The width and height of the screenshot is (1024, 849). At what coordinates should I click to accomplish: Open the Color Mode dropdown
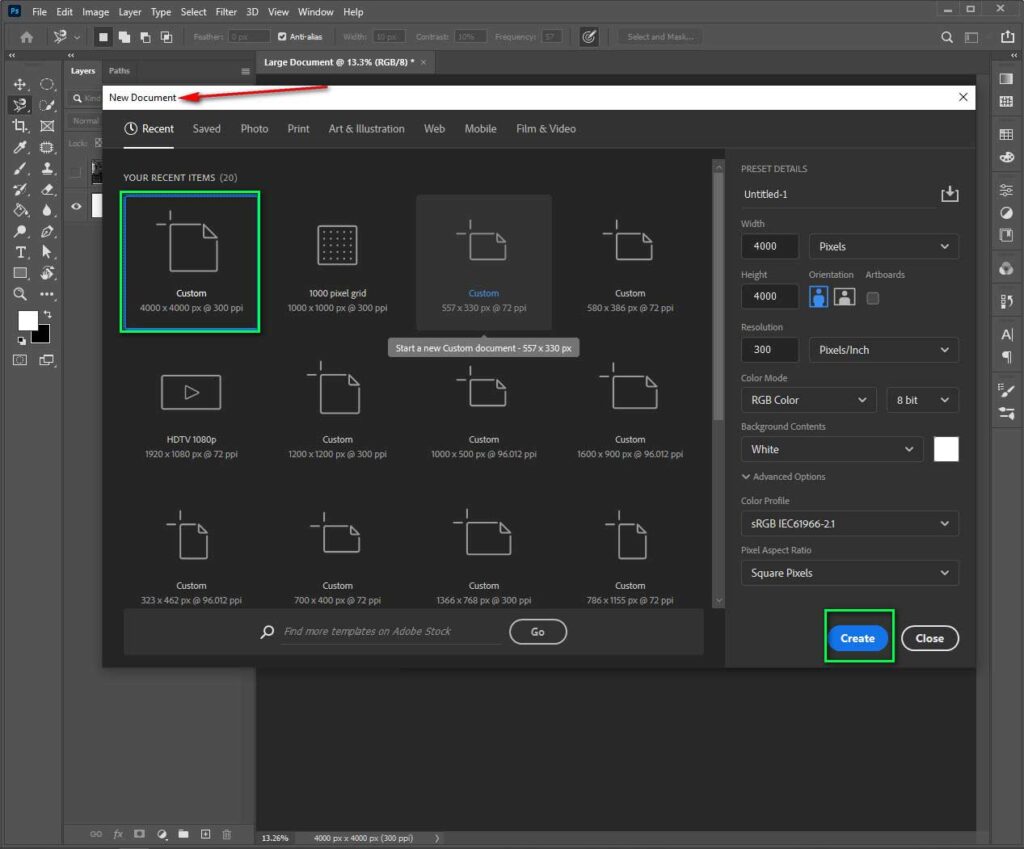tap(807, 399)
